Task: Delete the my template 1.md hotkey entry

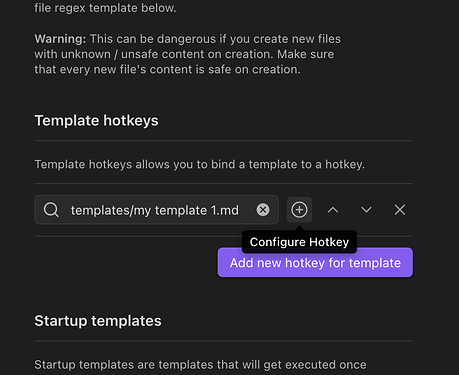Action: coord(400,210)
